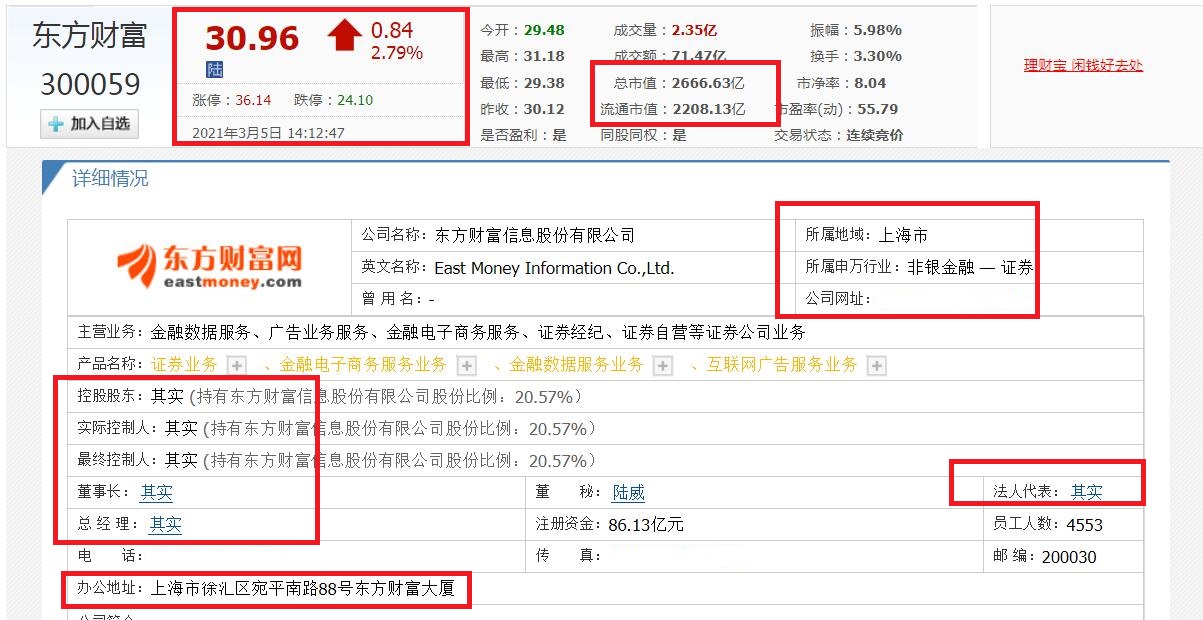The height and width of the screenshot is (620, 1203).
Task: Click the 详细情况 section heading
Action: 110,179
